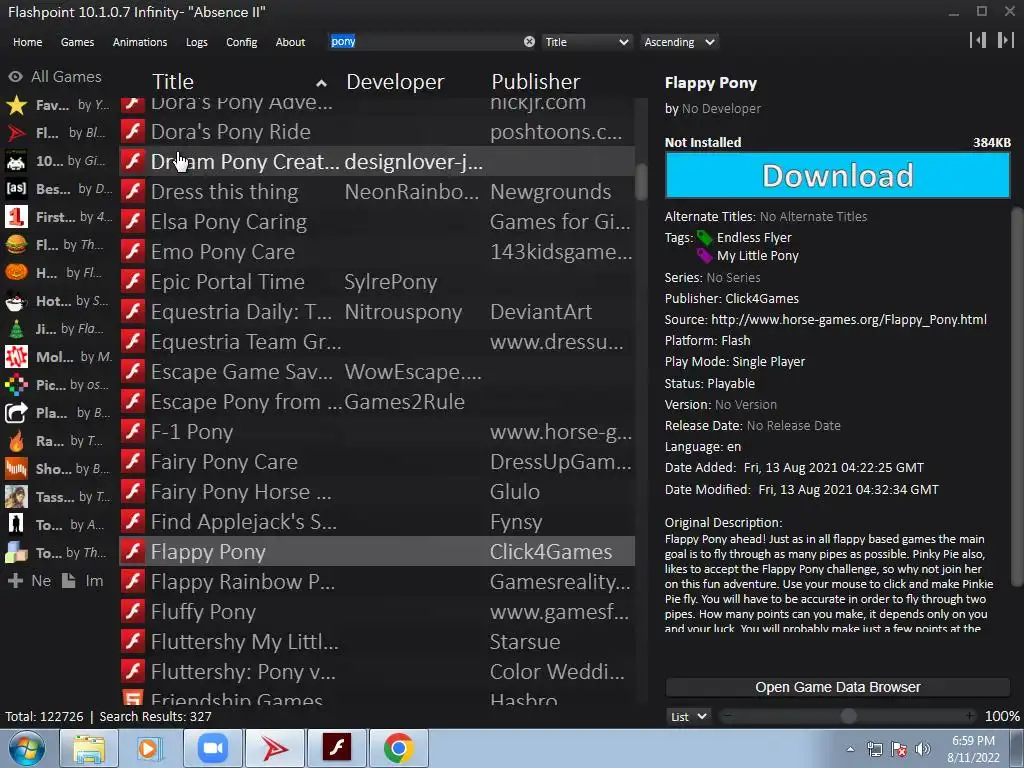
Task: Open Ra... playlist flame icon
Action: coord(16,441)
